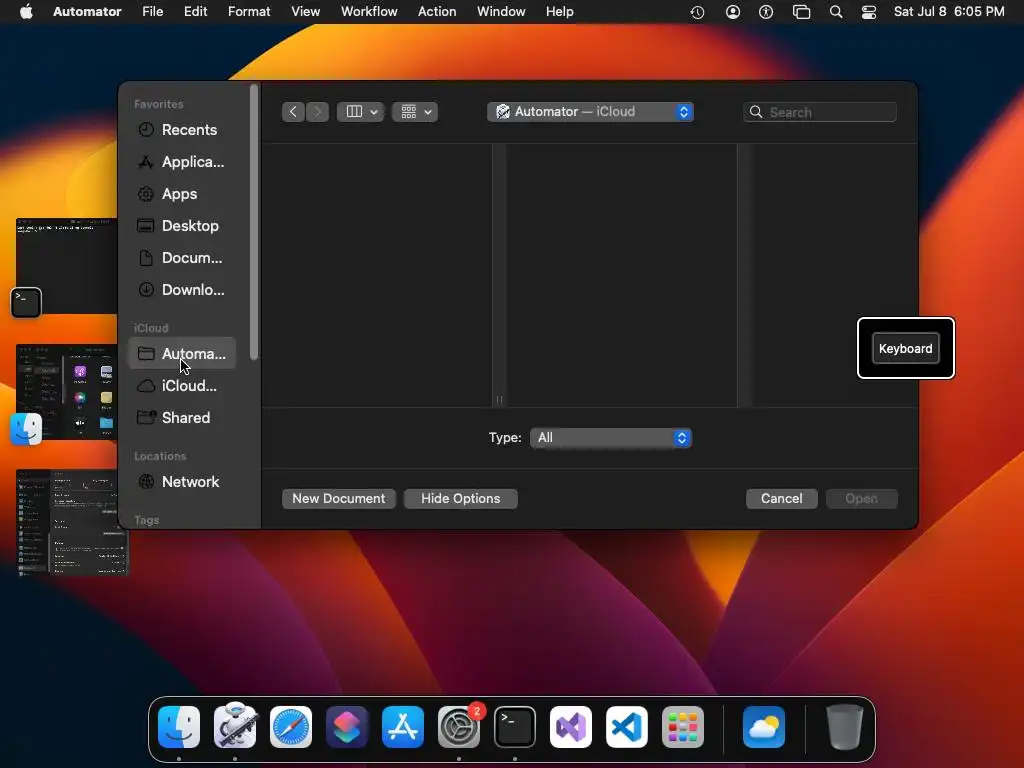Viewport: 1024px width, 768px height.
Task: Click the sidebar vertical scrollbar
Action: 254,222
